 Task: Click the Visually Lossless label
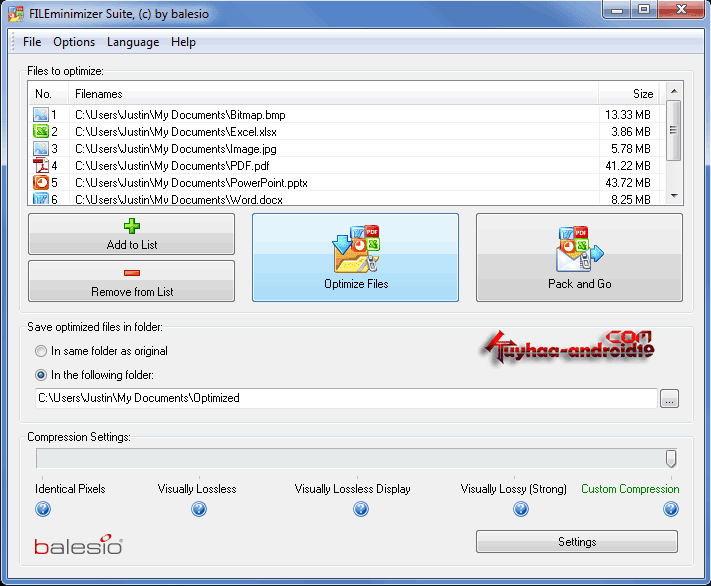(x=197, y=489)
